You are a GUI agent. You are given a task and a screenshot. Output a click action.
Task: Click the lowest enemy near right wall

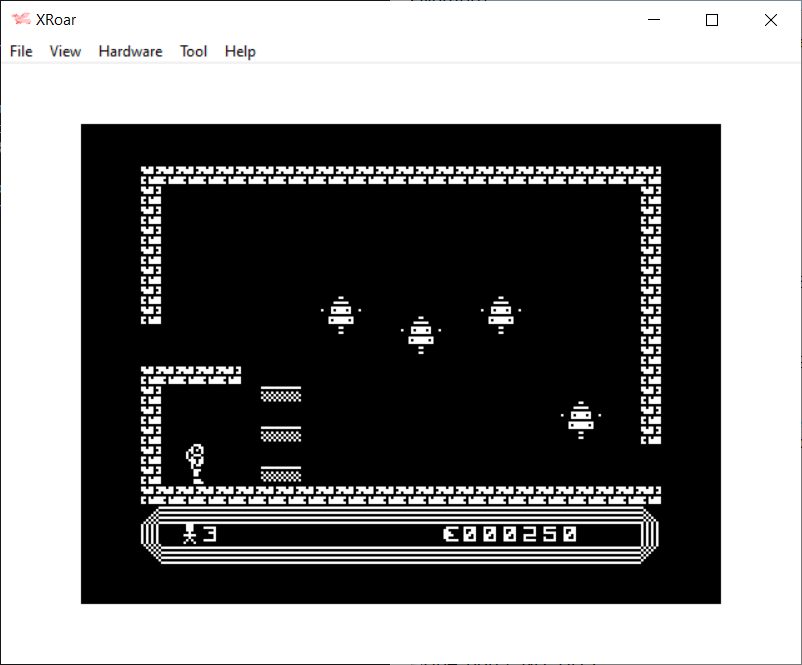click(581, 419)
